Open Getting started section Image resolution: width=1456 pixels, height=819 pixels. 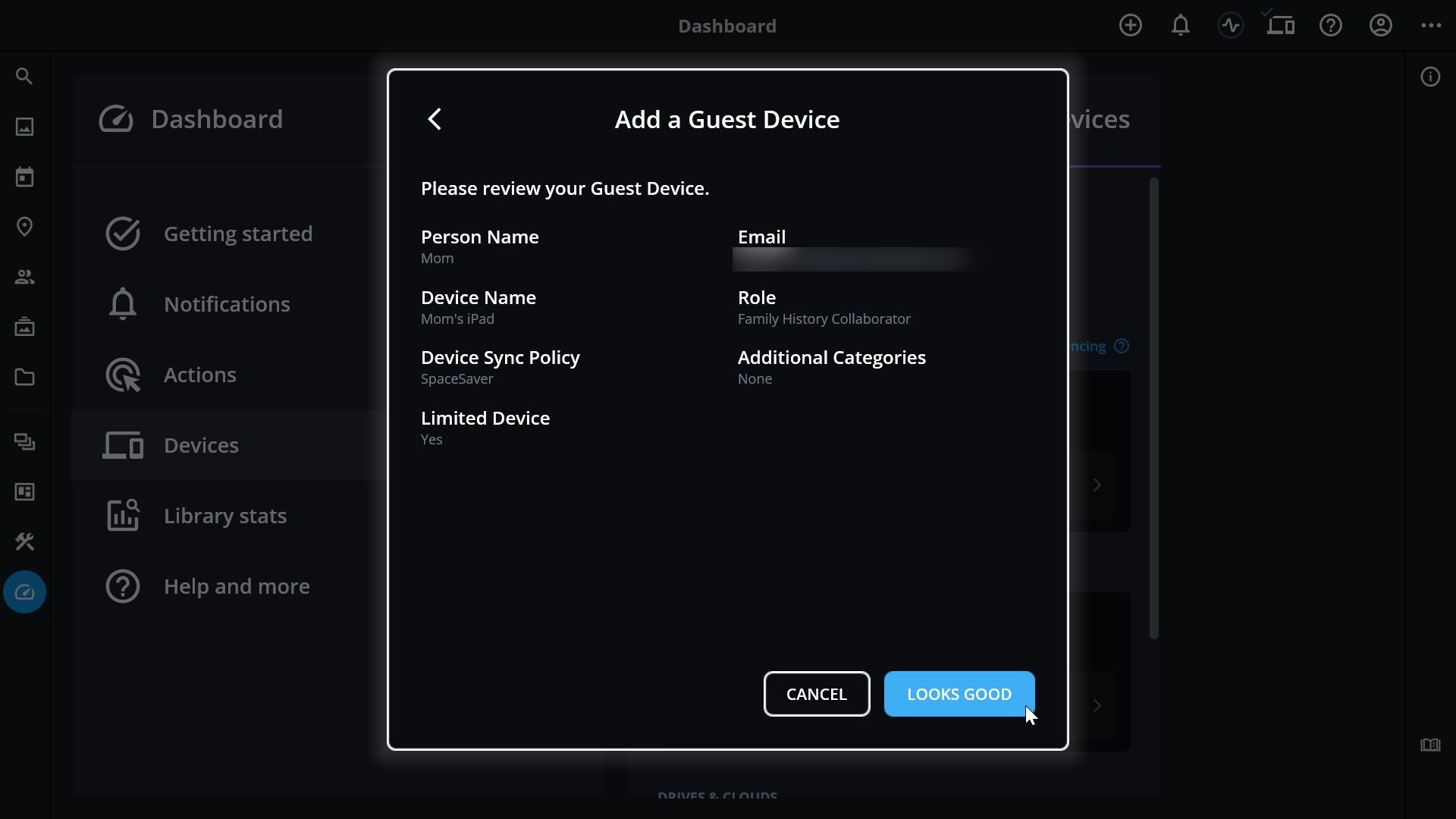(237, 234)
